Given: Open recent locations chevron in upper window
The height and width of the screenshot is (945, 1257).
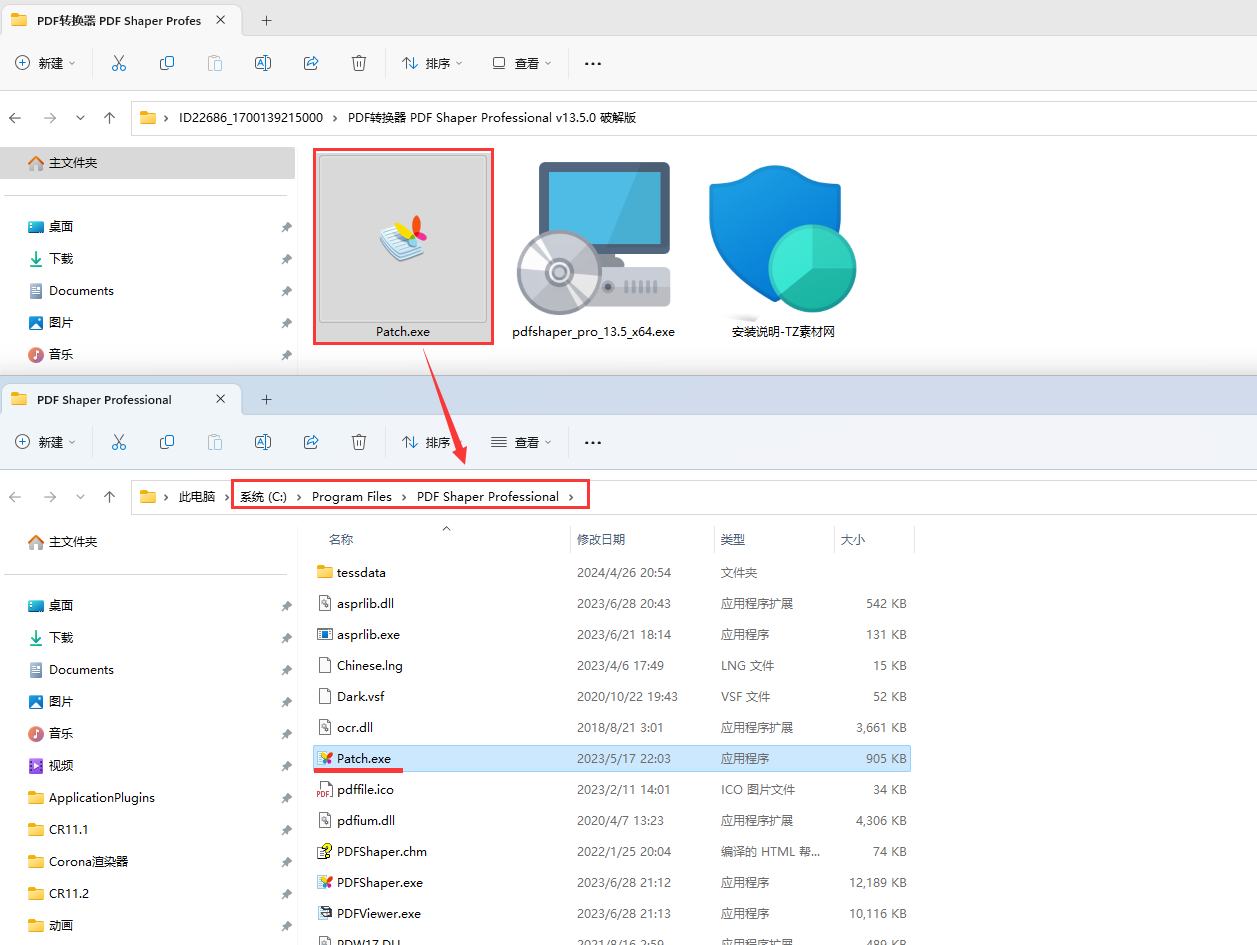Looking at the screenshot, I should 80,118.
